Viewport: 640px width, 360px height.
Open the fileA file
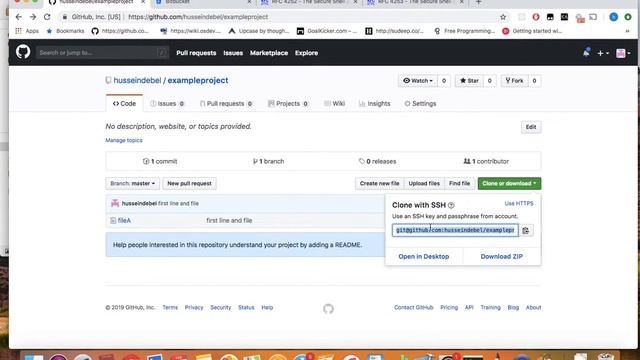pos(124,220)
